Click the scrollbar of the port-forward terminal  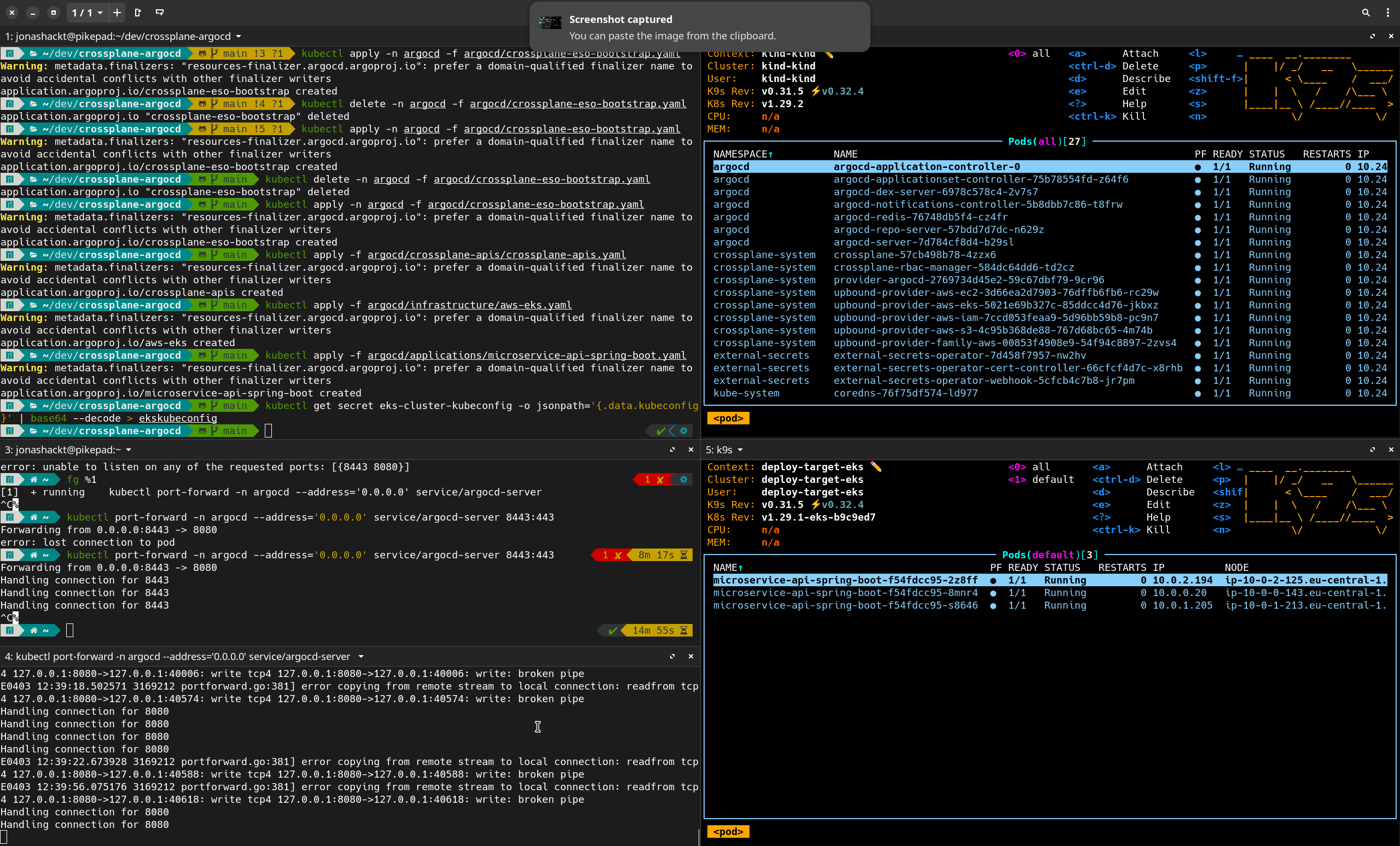tap(698, 837)
